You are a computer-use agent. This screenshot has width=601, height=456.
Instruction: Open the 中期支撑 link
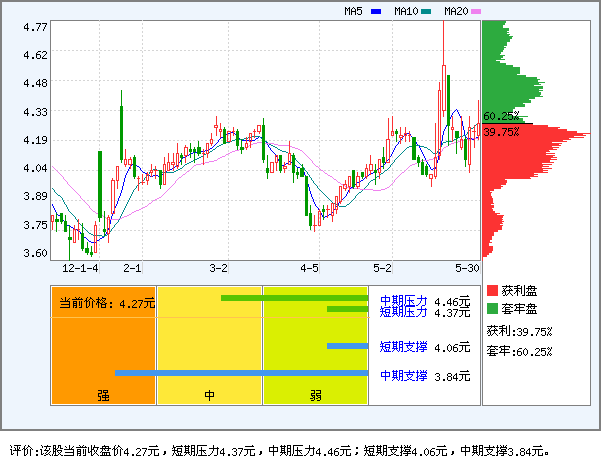(x=403, y=375)
